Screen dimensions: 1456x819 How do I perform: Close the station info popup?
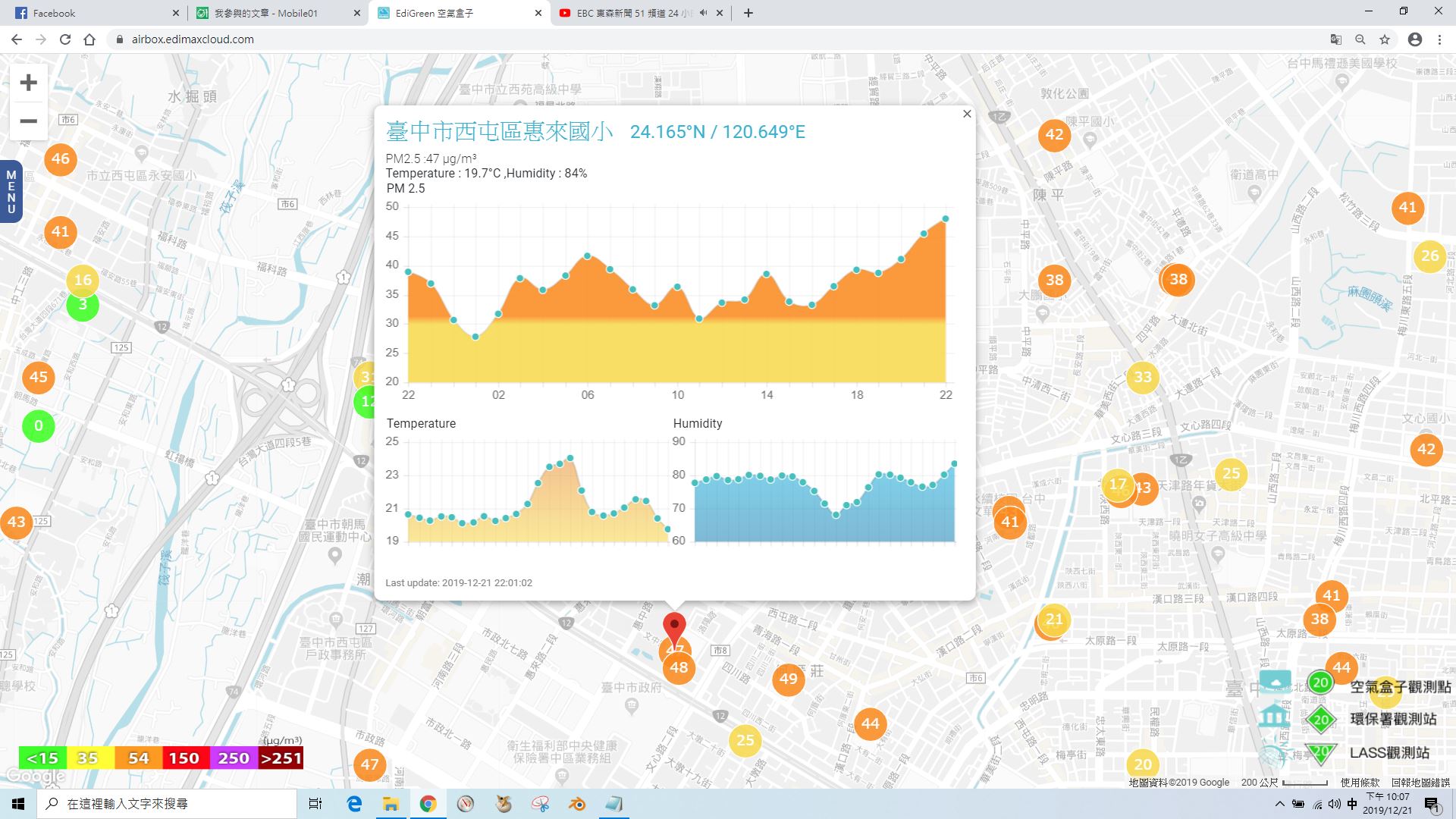click(967, 114)
